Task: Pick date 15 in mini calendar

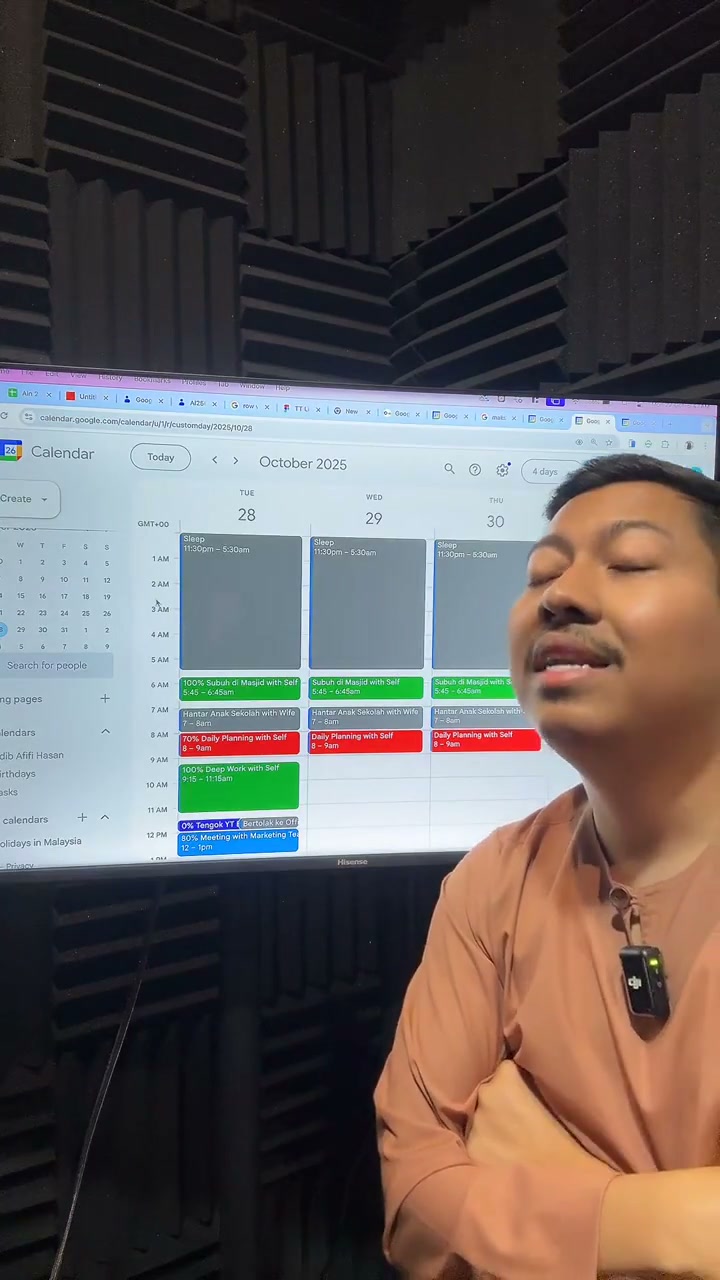Action: pos(21,596)
